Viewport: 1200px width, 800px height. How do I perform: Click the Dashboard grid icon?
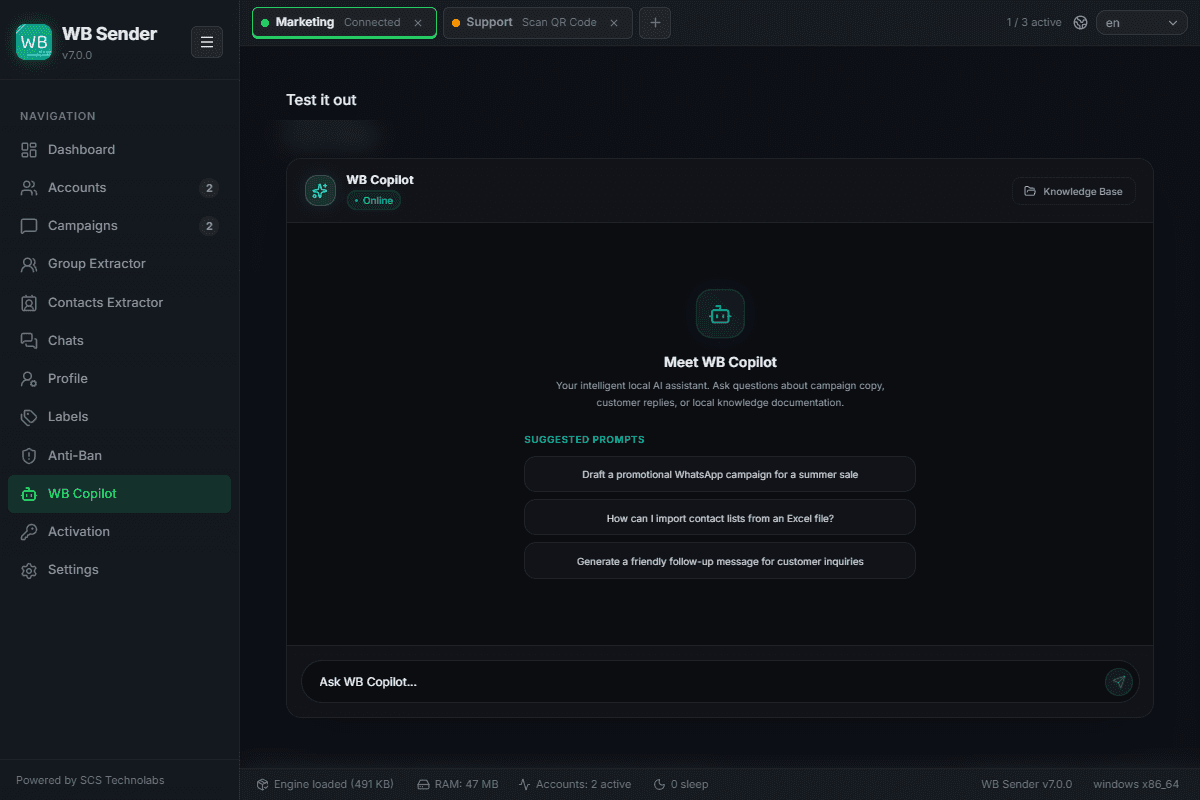[29, 150]
